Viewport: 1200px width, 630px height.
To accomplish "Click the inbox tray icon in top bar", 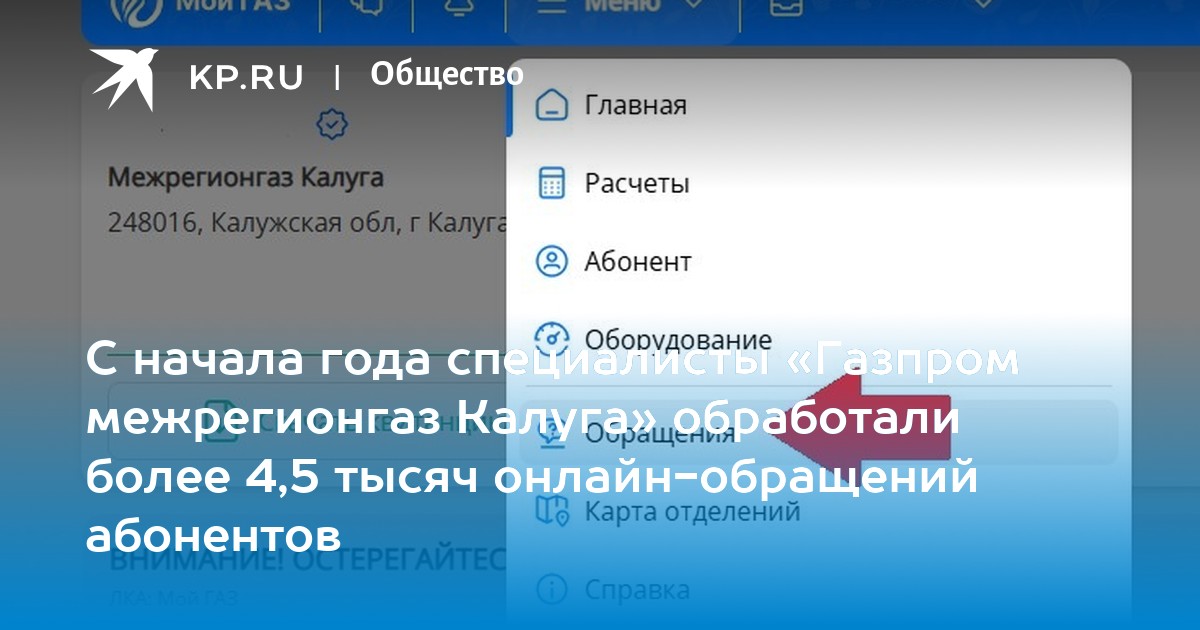I will click(786, 8).
